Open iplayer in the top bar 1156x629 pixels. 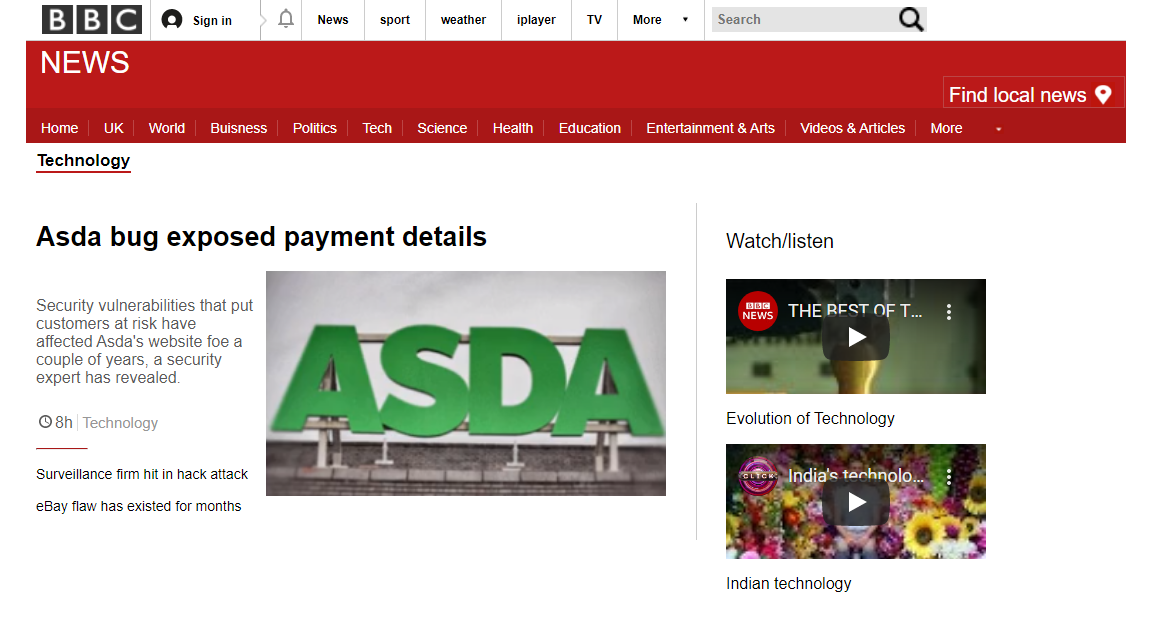pos(536,20)
